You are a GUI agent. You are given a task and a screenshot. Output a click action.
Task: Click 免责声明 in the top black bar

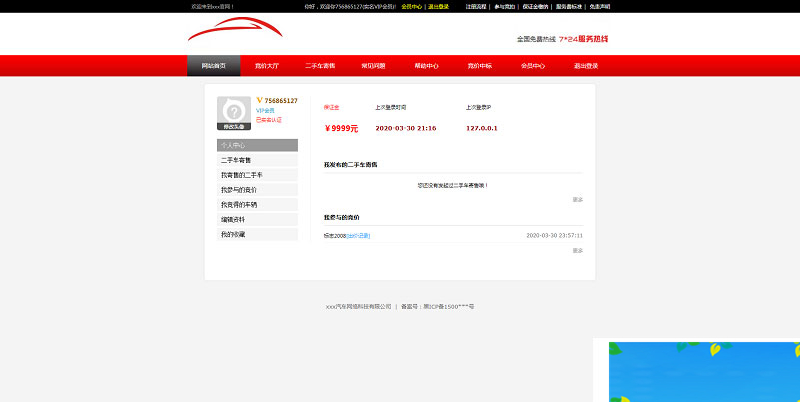click(x=599, y=6)
